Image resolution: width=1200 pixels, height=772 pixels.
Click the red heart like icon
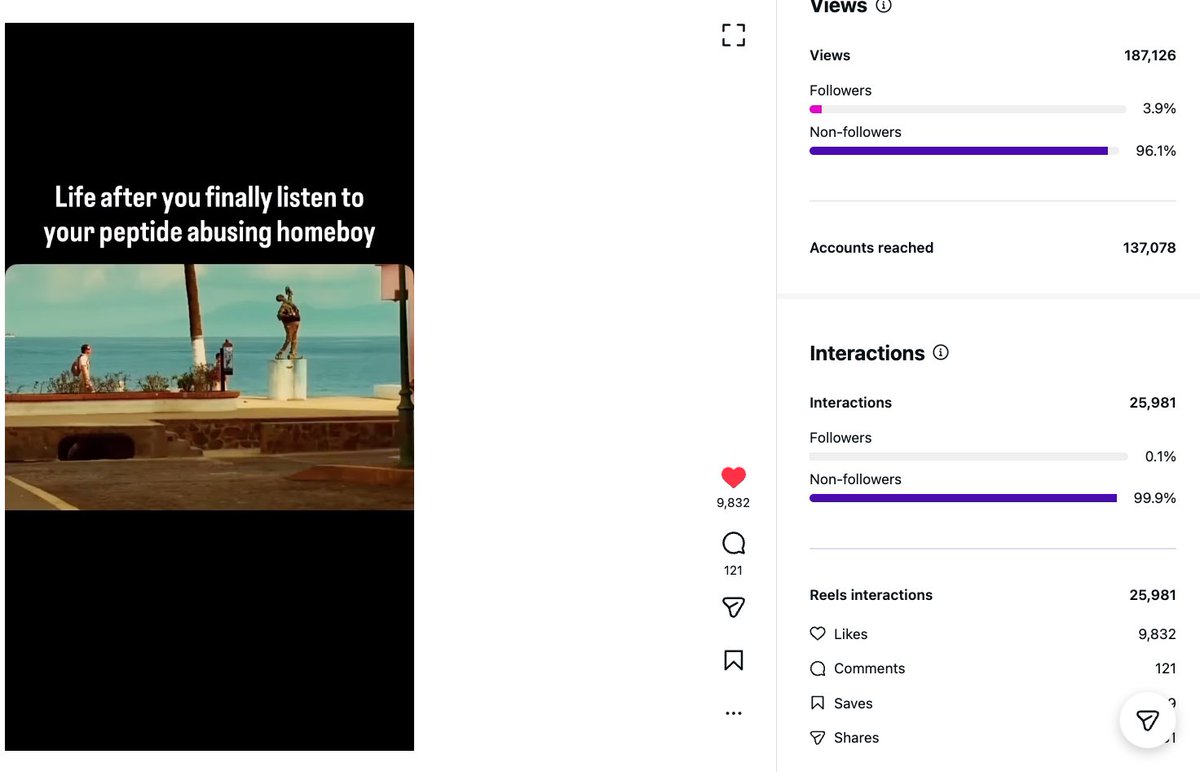pyautogui.click(x=733, y=478)
